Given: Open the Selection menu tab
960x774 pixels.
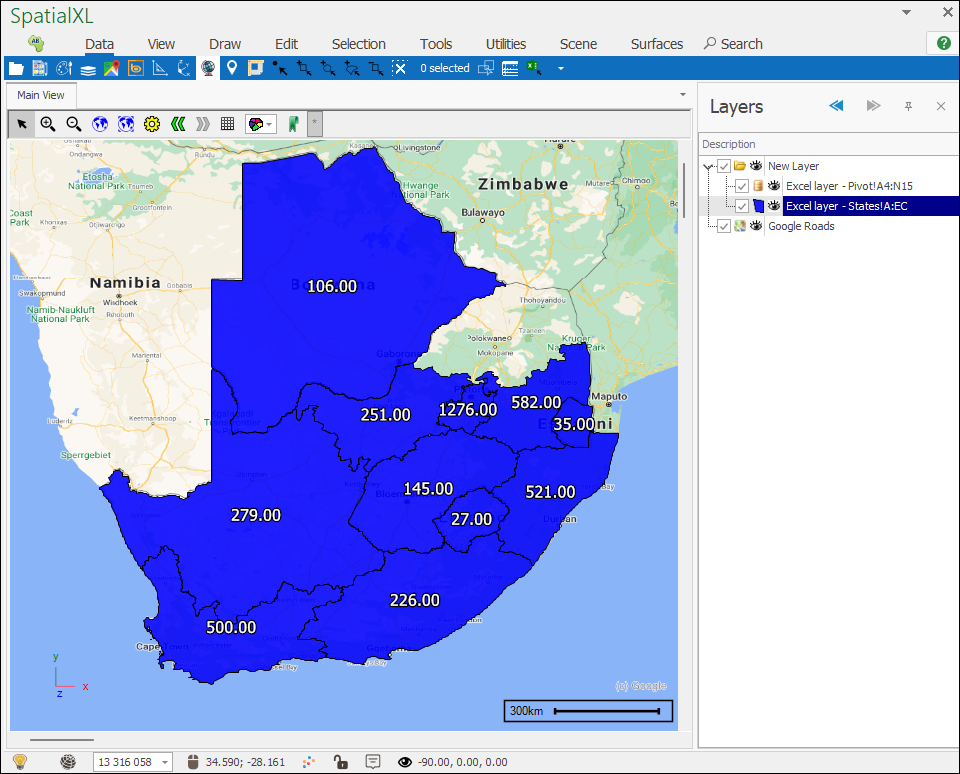Looking at the screenshot, I should (x=358, y=44).
